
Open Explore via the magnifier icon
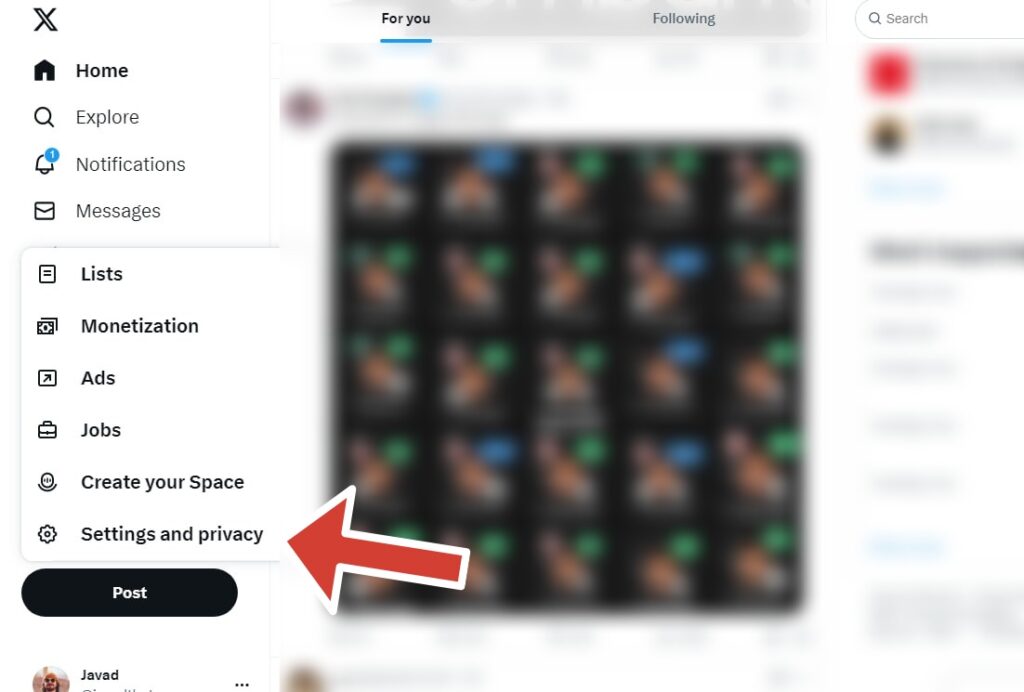(44, 118)
